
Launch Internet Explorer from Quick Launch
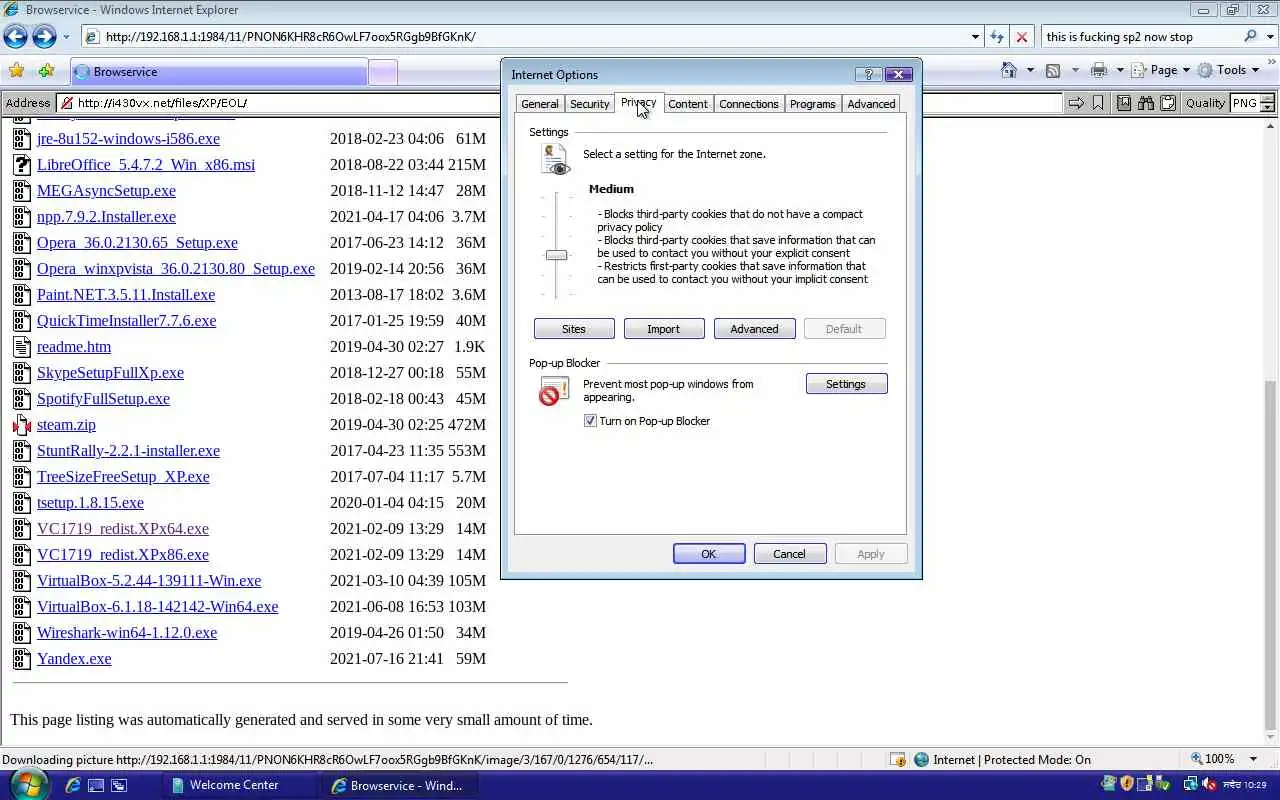[x=73, y=786]
